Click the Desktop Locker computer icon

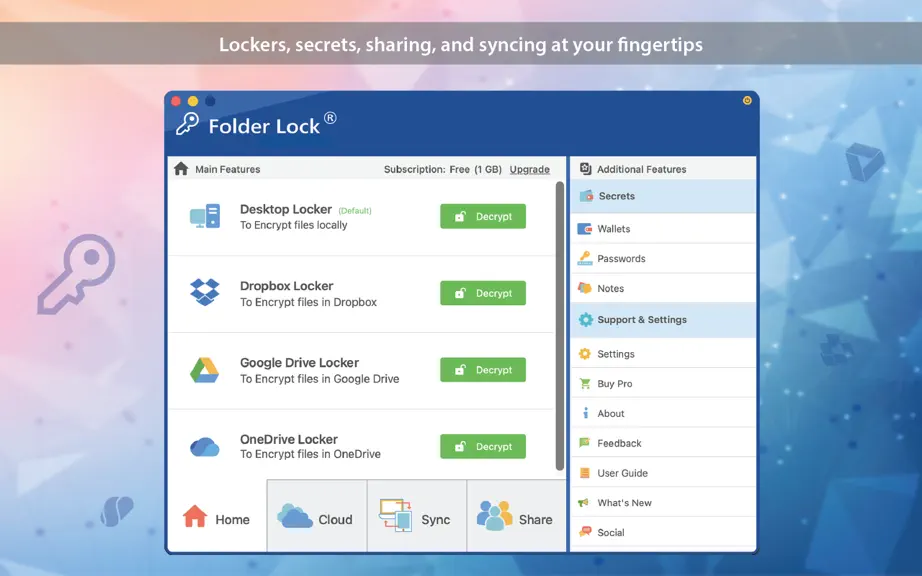click(205, 216)
